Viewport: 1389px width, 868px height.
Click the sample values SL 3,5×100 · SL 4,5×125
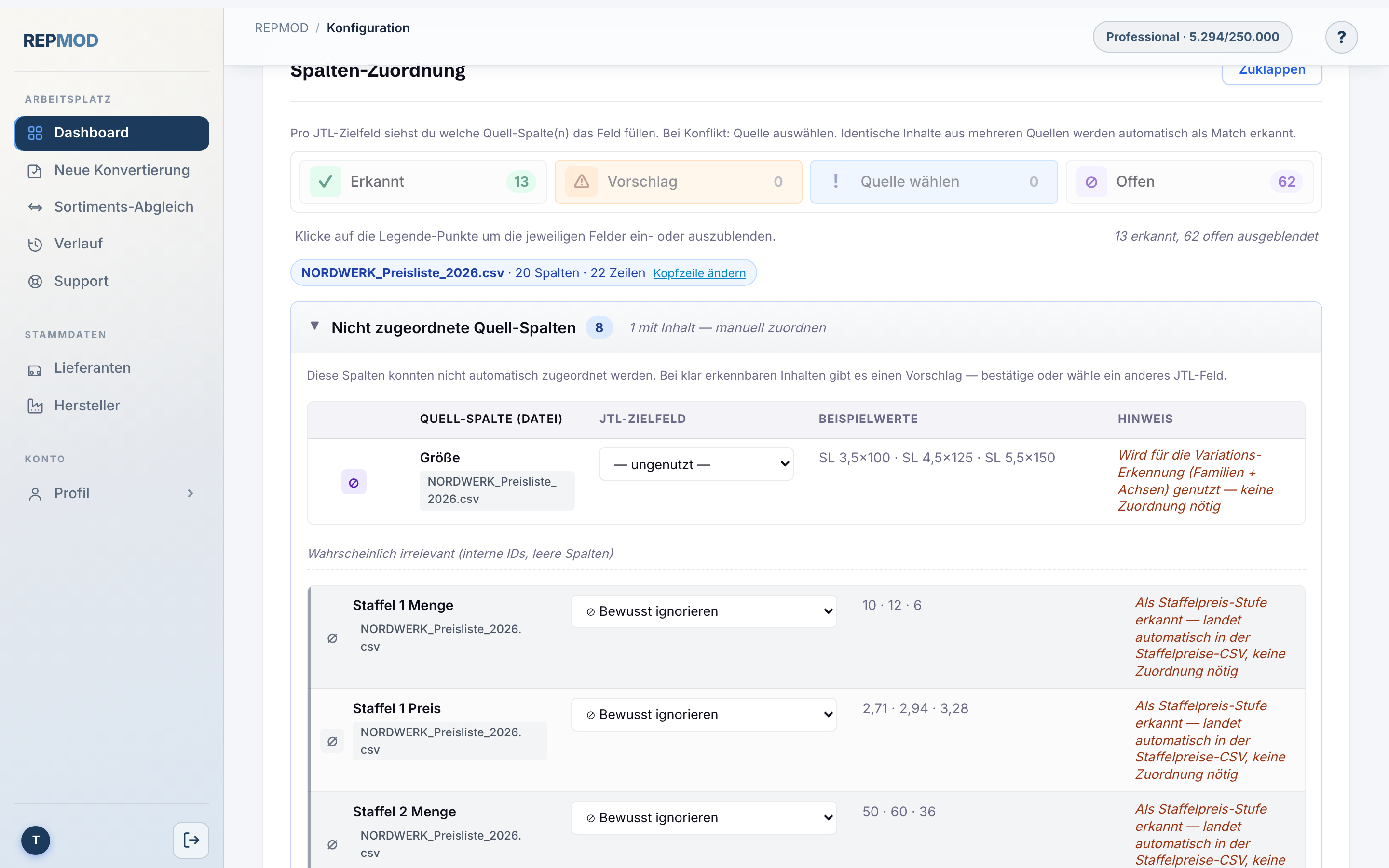(x=937, y=458)
